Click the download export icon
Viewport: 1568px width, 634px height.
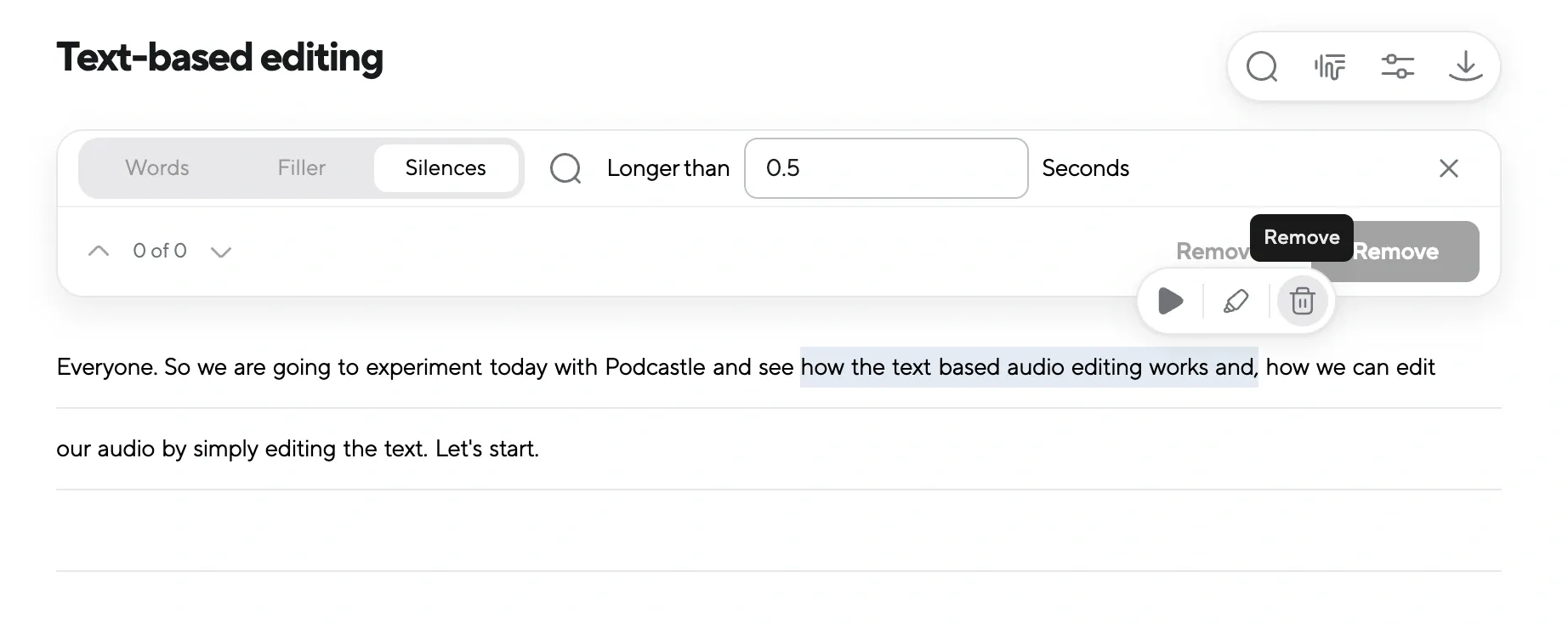pyautogui.click(x=1465, y=66)
